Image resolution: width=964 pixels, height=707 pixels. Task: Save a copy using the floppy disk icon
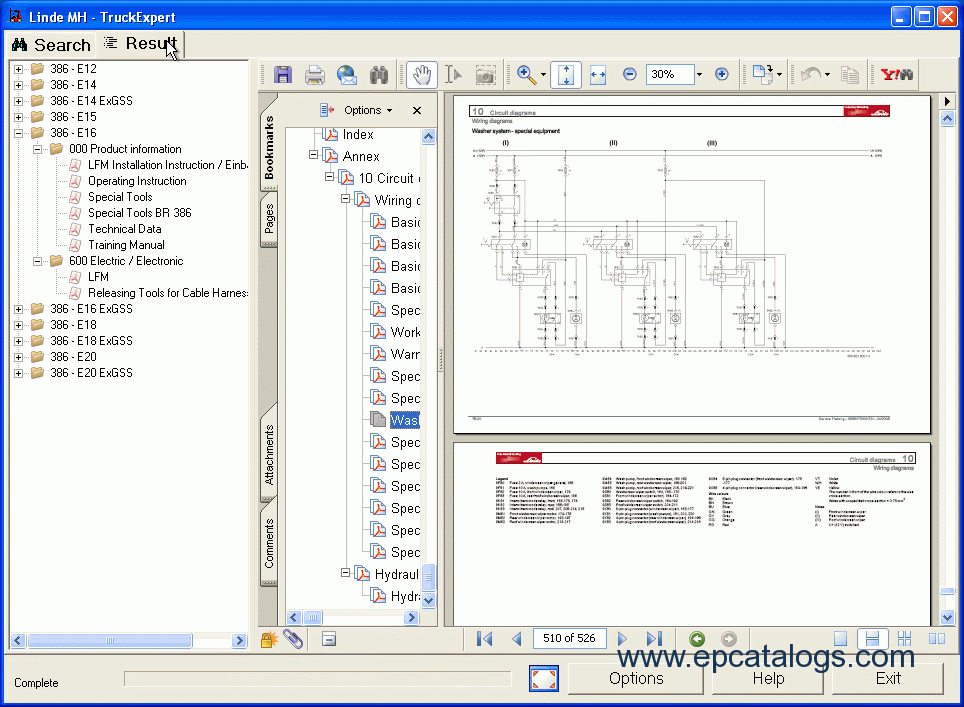click(x=283, y=75)
